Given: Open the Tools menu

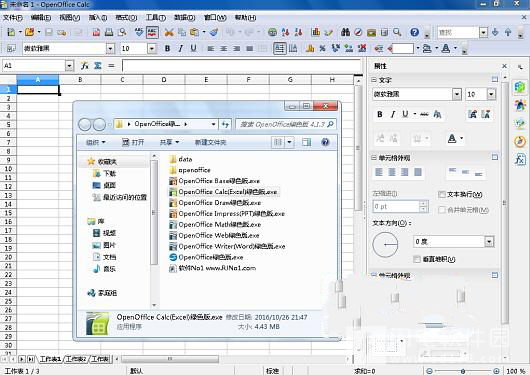Looking at the screenshot, I should 155,18.
